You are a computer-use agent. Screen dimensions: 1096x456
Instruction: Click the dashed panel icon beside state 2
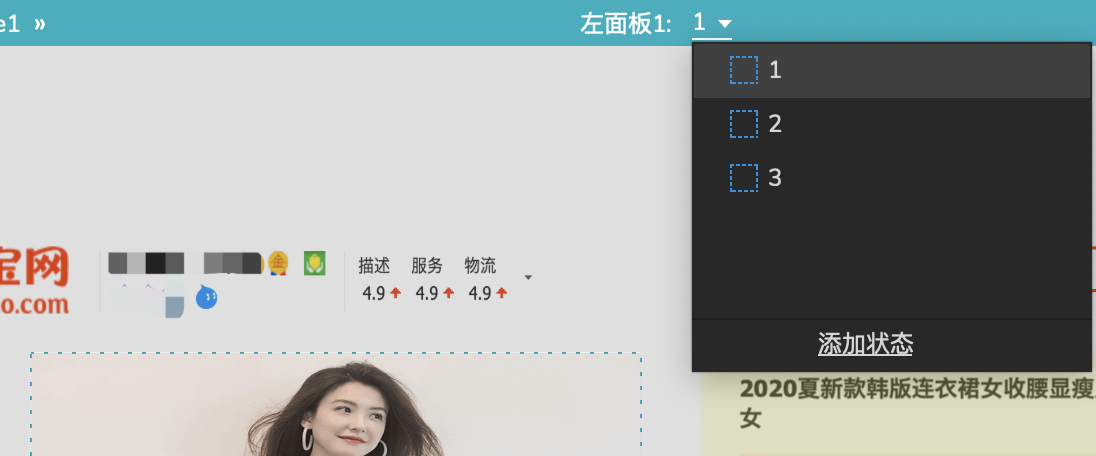(744, 124)
